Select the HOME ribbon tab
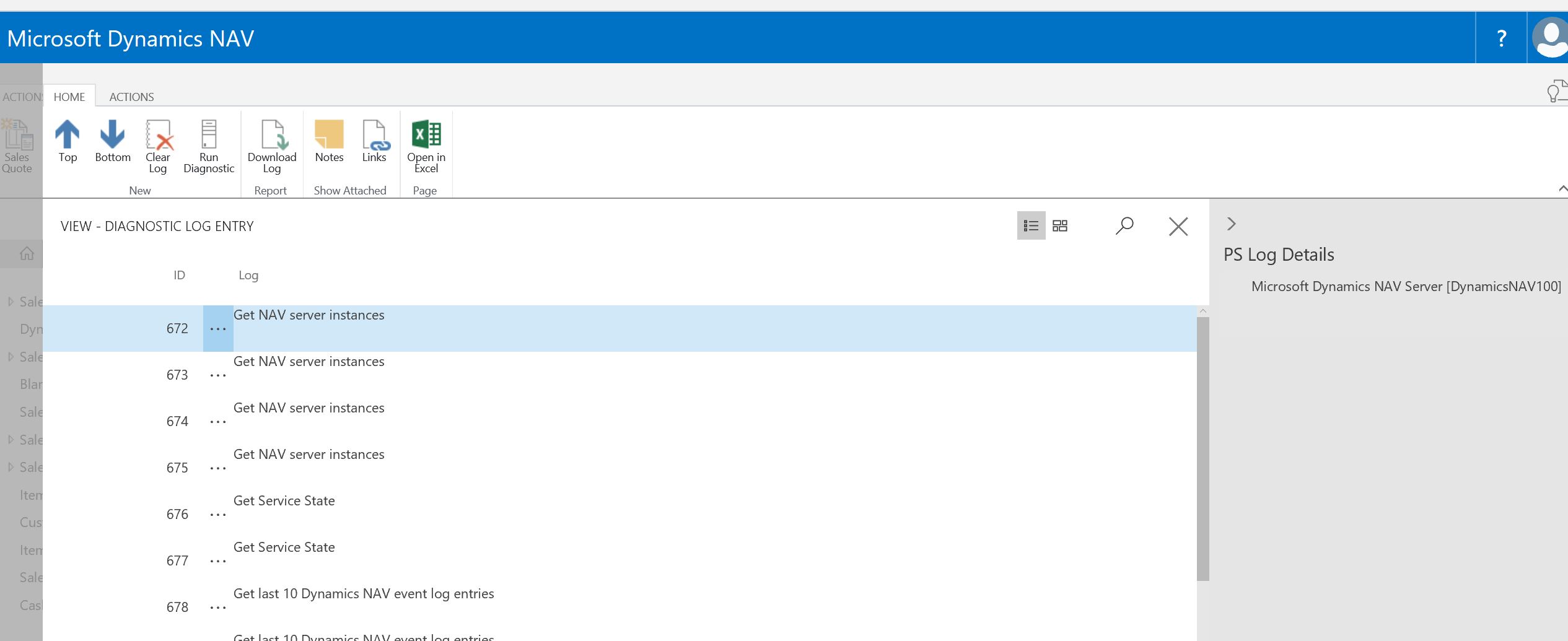This screenshot has width=1568, height=641. tap(69, 97)
